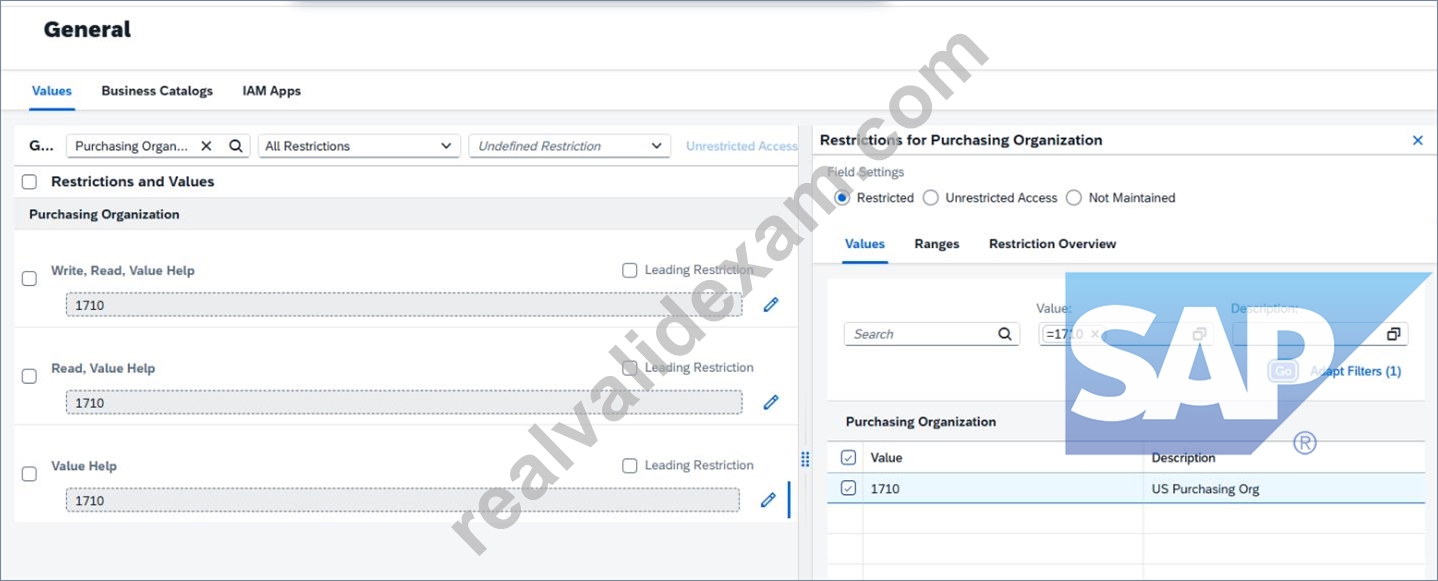
Task: Toggle Restrictions and Values select-all checkbox
Action: point(29,182)
